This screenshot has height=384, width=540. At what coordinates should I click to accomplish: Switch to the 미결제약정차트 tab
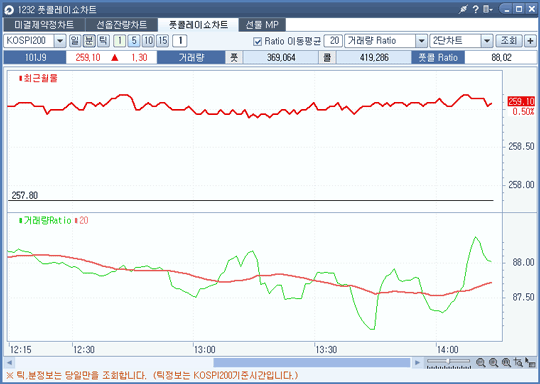pyautogui.click(x=44, y=25)
